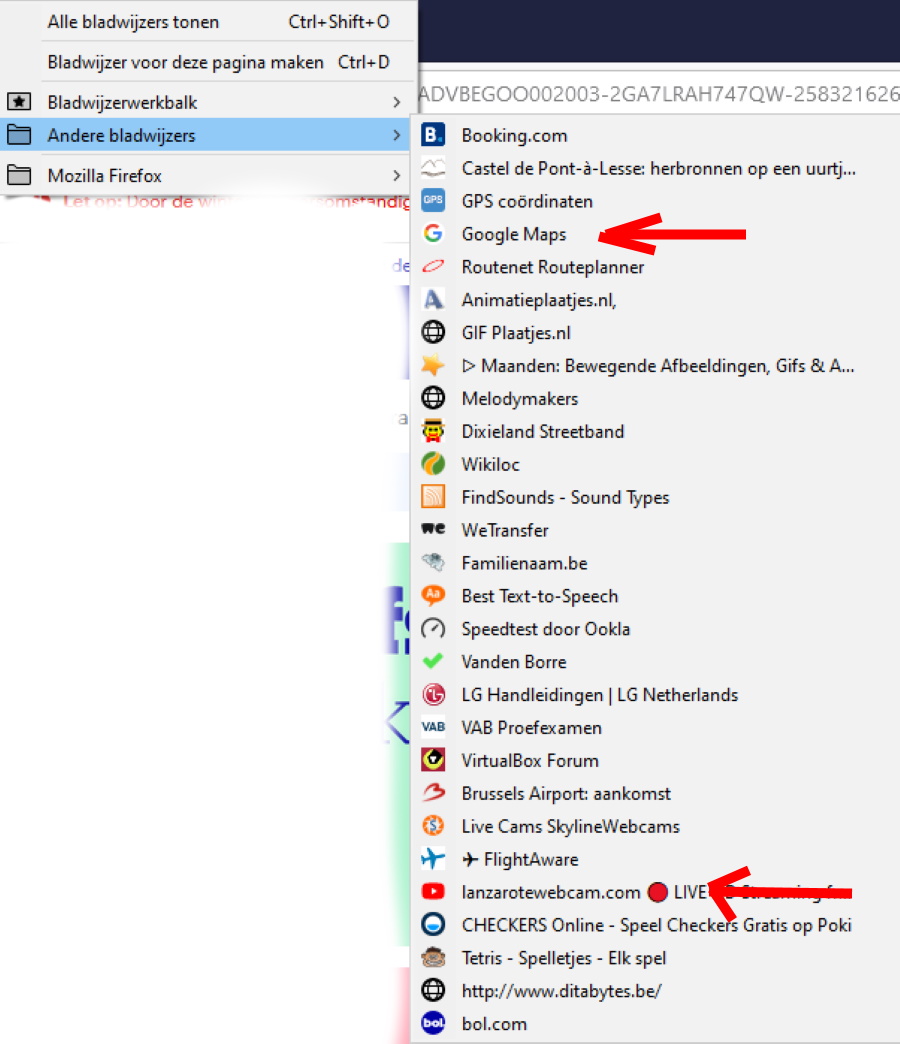Click the Routenet Routeplanner favicon
900x1044 pixels.
pos(433,266)
